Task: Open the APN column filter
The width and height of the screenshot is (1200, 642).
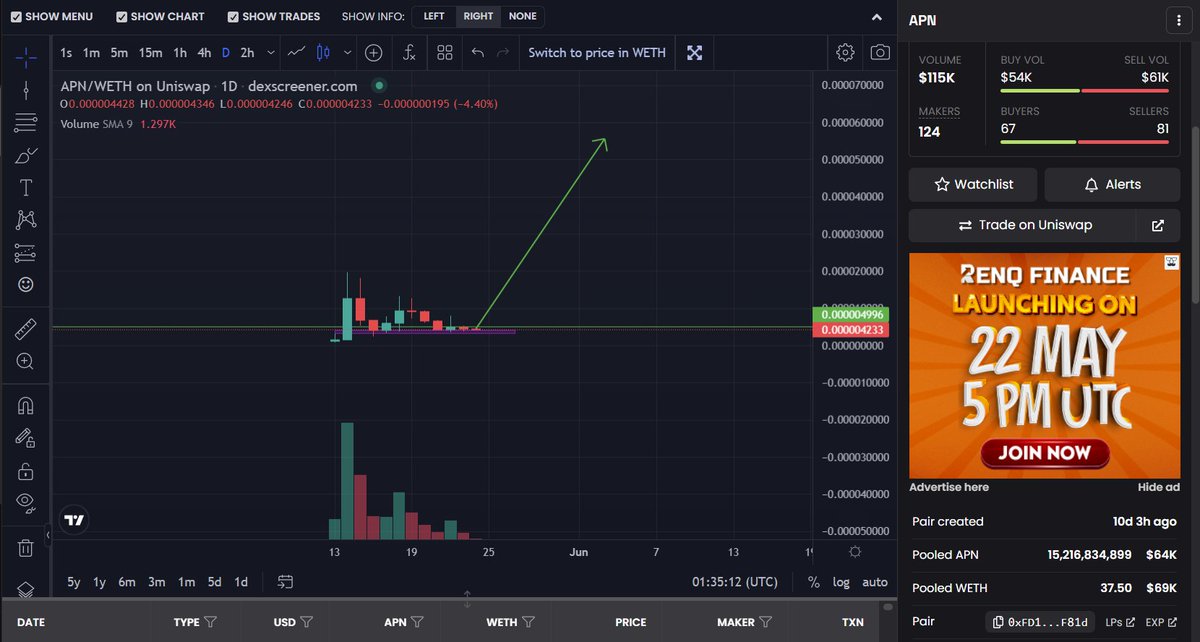Action: [x=419, y=622]
